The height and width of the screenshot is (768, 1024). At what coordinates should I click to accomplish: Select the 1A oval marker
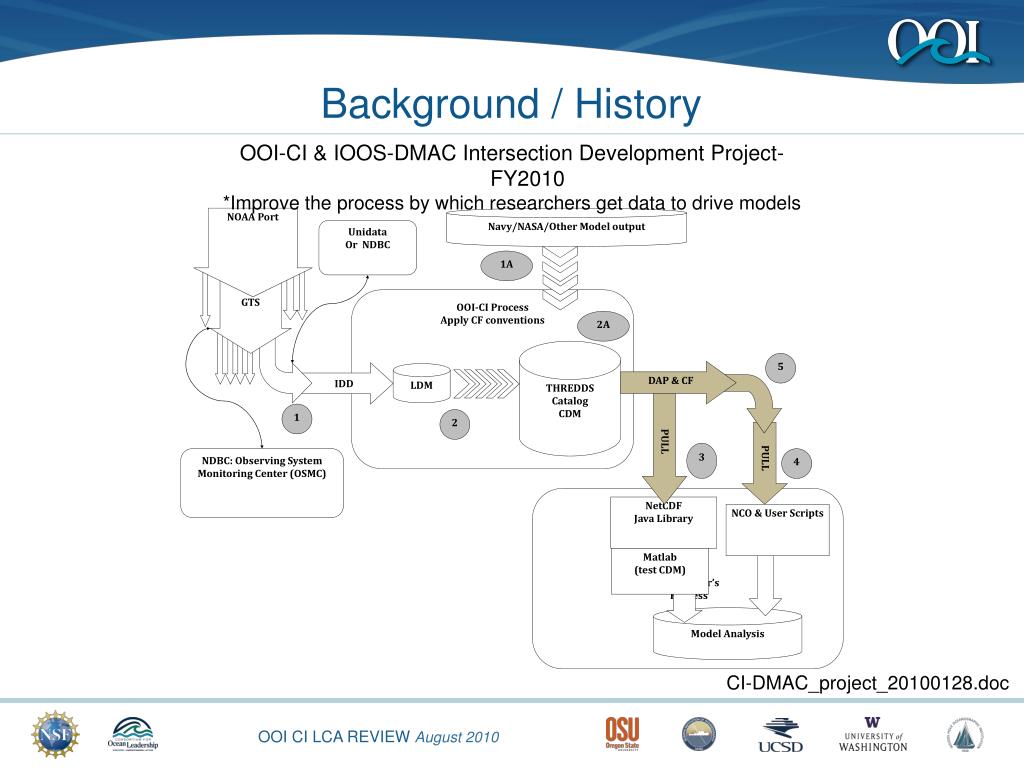coord(507,264)
